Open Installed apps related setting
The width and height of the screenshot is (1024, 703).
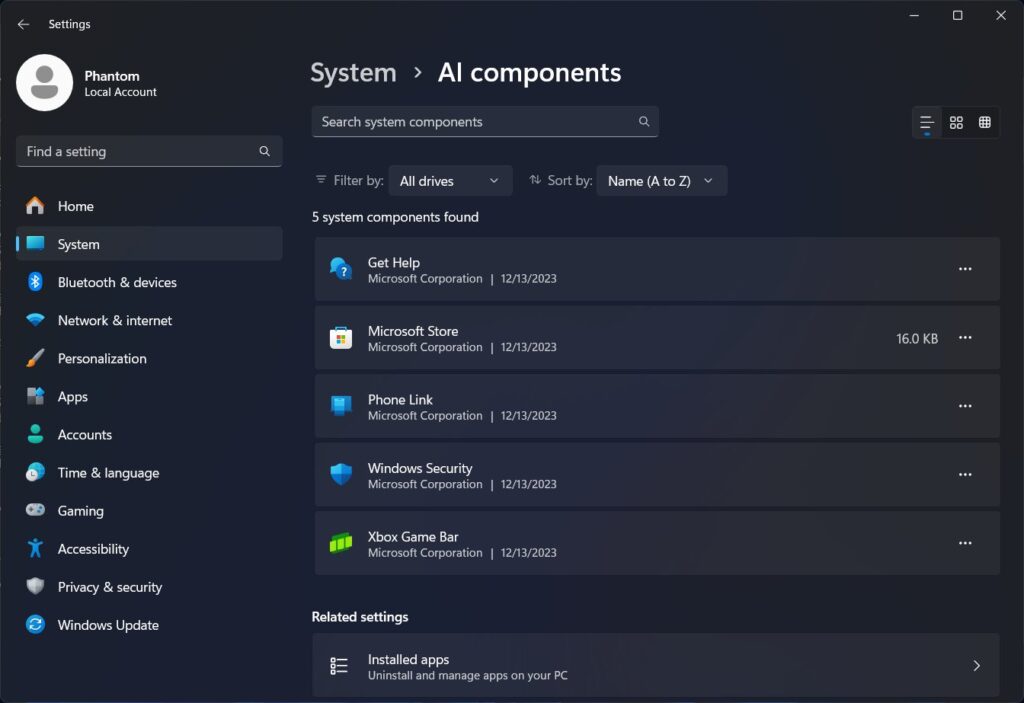click(655, 666)
